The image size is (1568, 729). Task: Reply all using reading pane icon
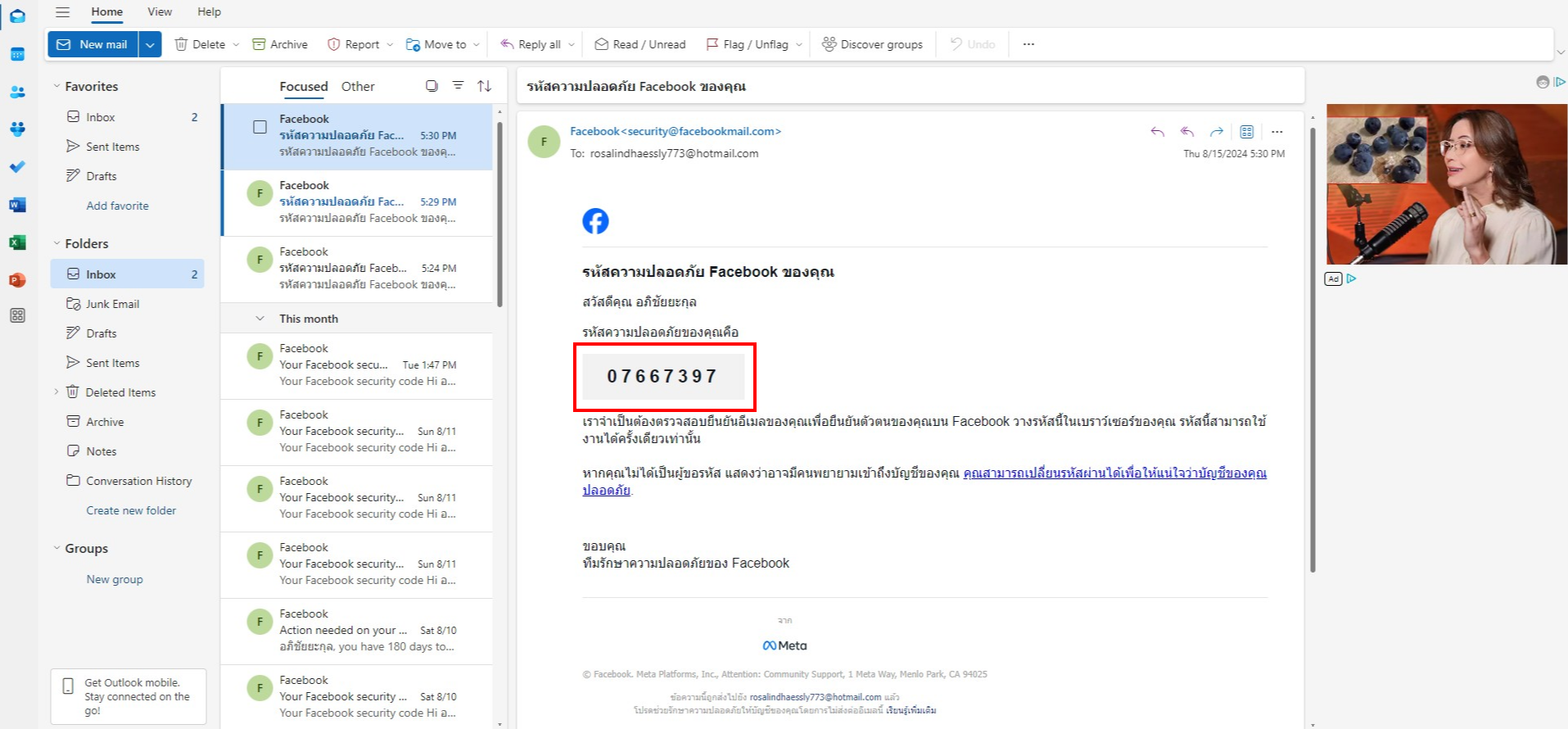pyautogui.click(x=1186, y=132)
